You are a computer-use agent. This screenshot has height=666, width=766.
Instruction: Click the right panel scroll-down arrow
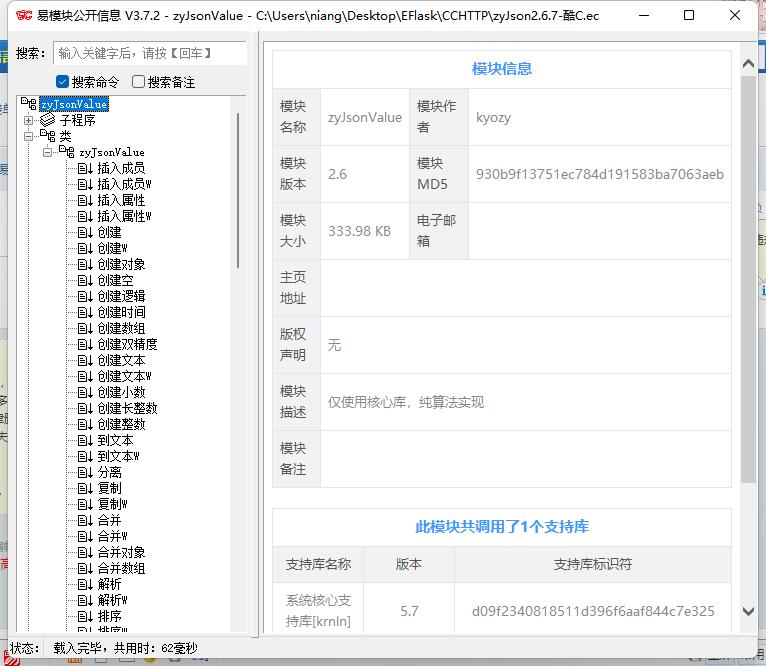pos(748,611)
